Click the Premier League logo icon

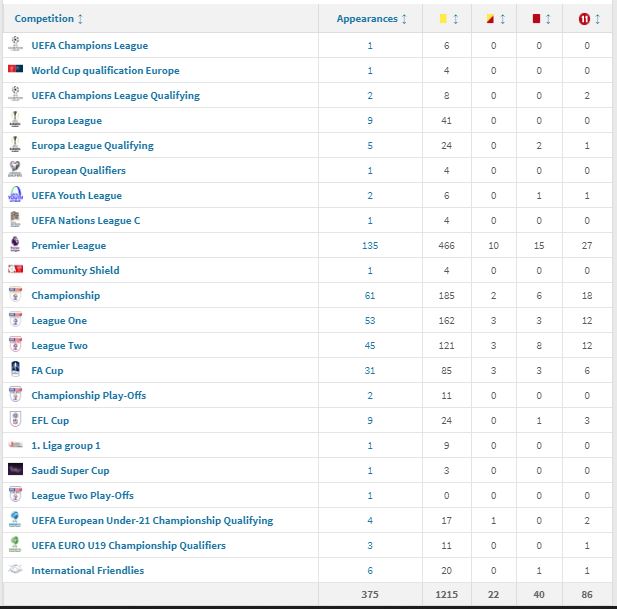point(15,245)
